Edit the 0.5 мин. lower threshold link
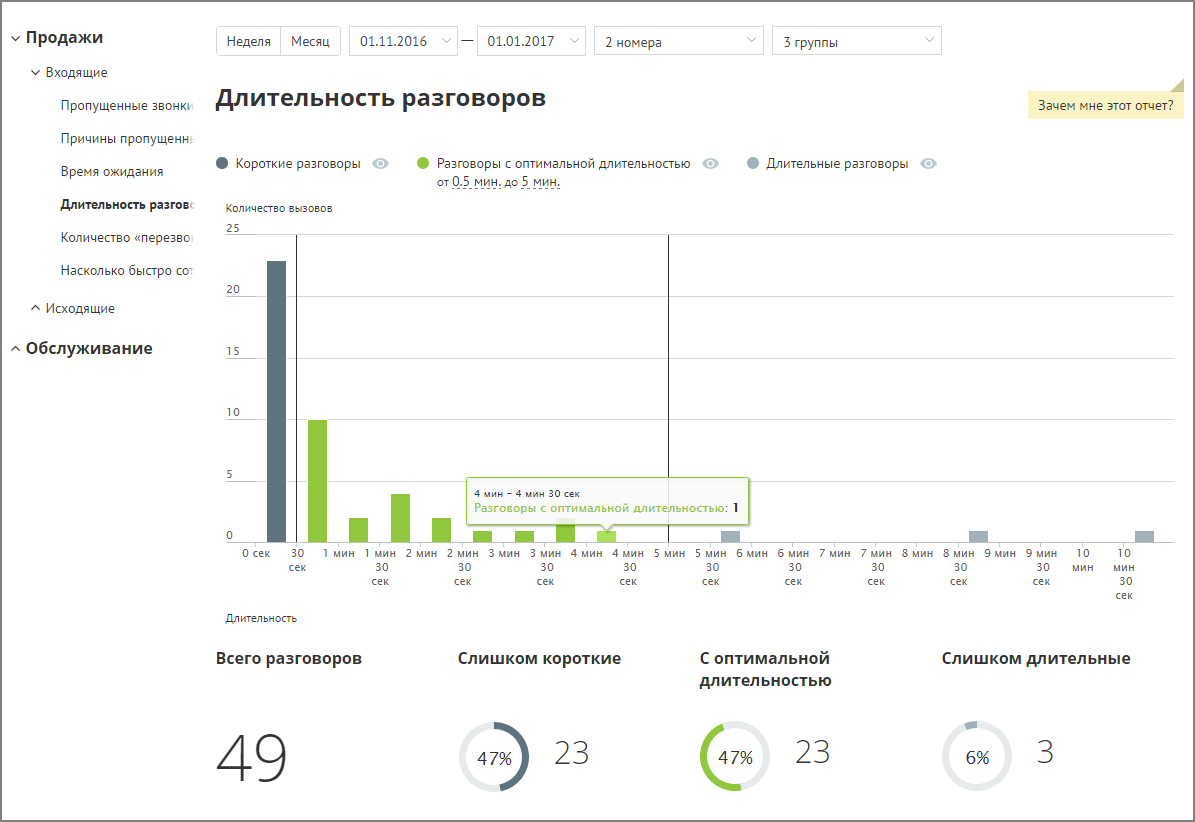Viewport: 1195px width, 822px height. tap(476, 182)
